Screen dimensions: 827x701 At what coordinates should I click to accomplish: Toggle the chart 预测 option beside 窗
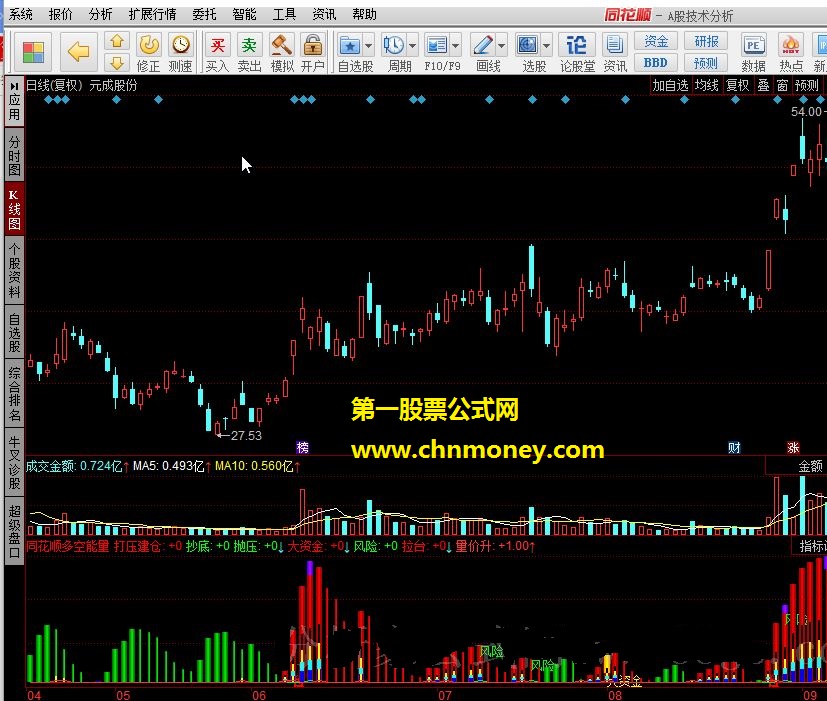(x=806, y=85)
